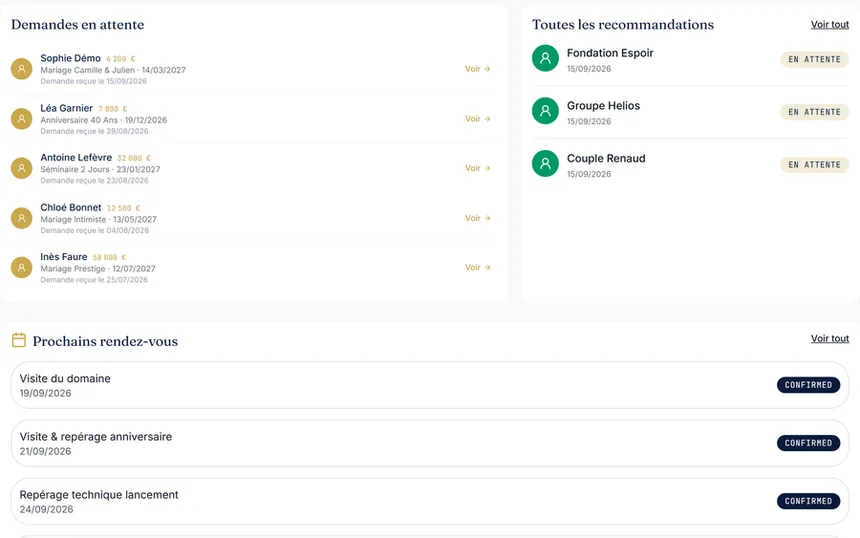Click date under Groupe Helios
860x538 pixels.
[x=589, y=121]
